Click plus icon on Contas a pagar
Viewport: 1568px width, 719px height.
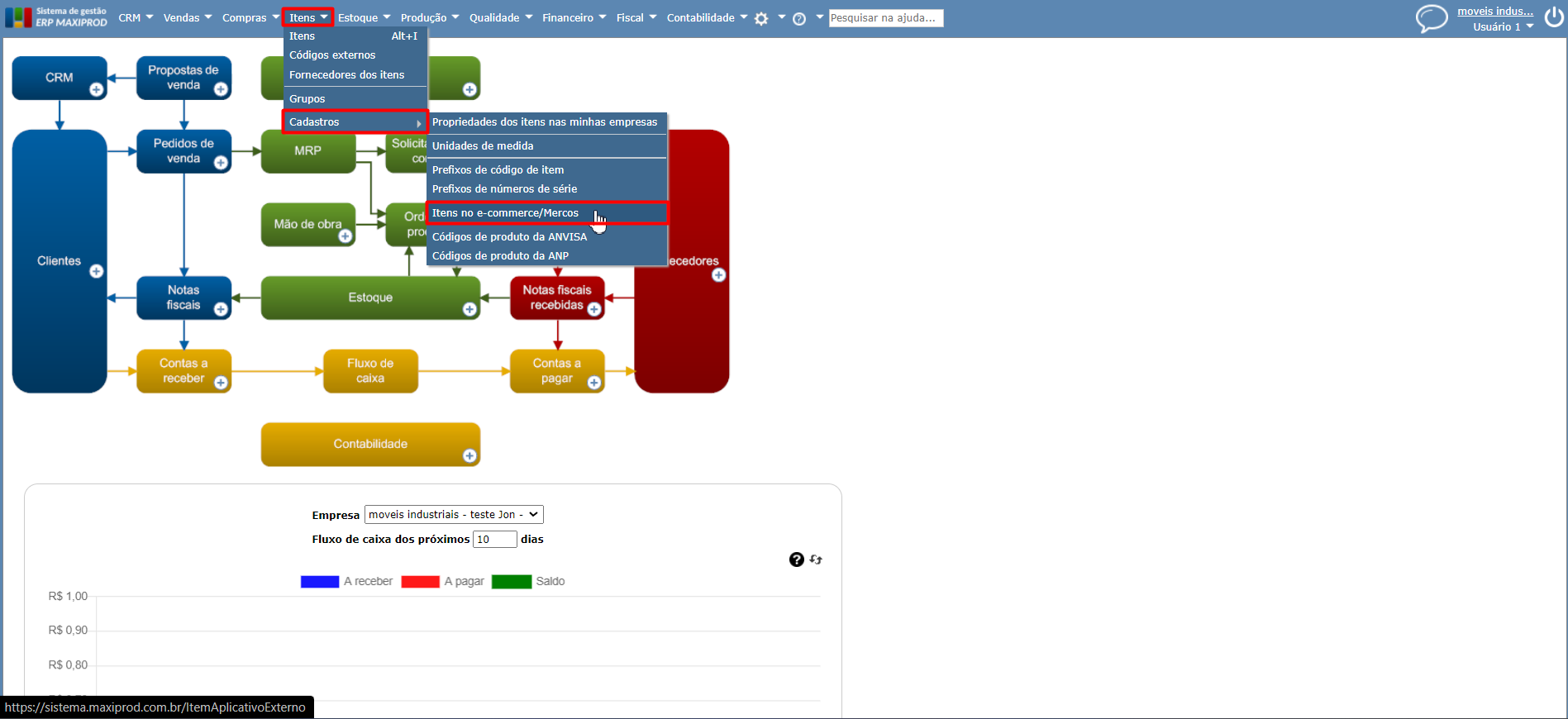[593, 383]
